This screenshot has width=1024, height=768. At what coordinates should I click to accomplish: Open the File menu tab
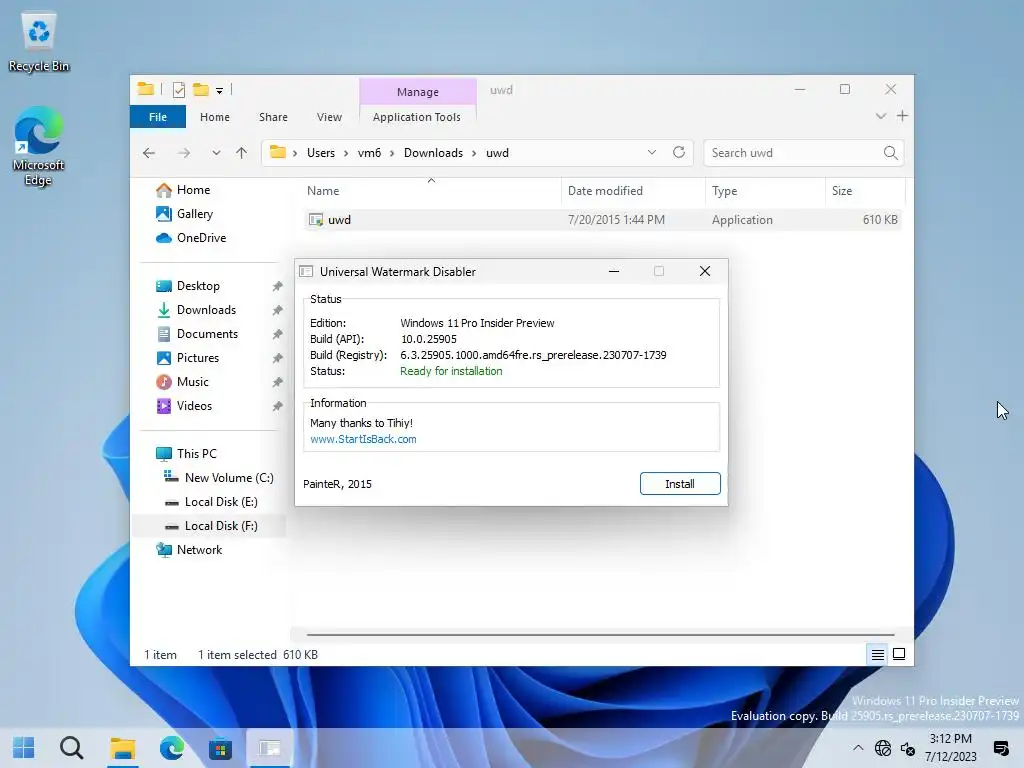point(157,117)
